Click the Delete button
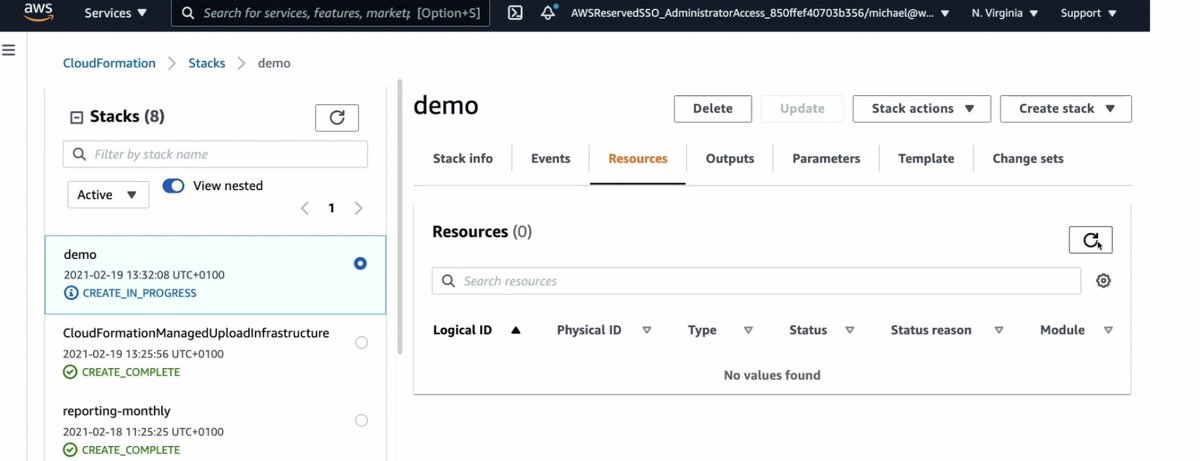This screenshot has height=461, width=1200. pyautogui.click(x=713, y=108)
